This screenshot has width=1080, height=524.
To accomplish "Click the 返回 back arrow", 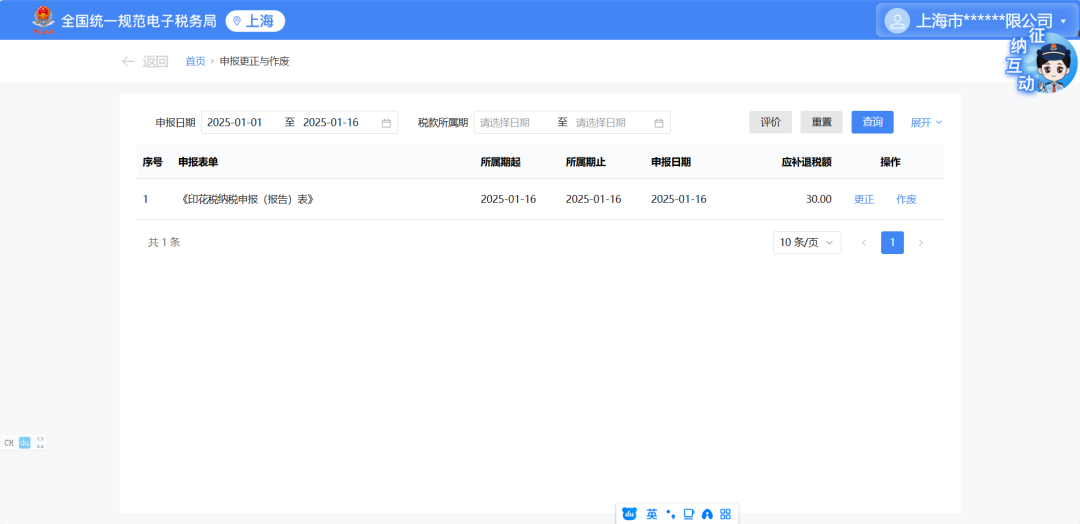I will coord(128,61).
